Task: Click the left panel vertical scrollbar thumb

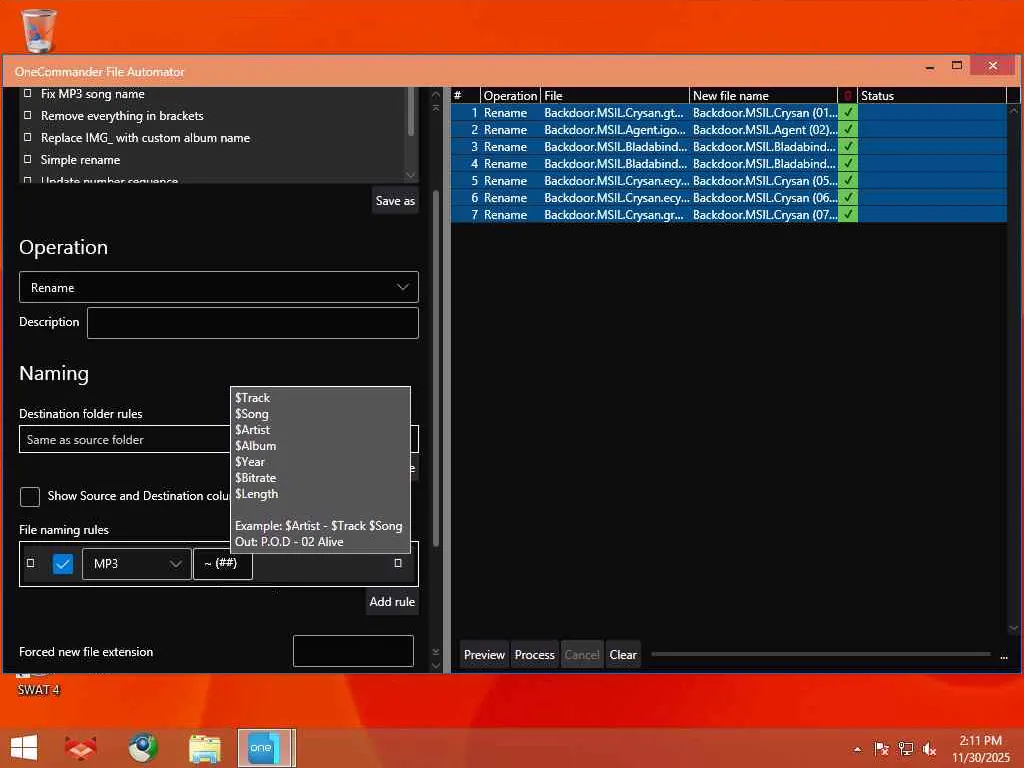Action: (436, 369)
